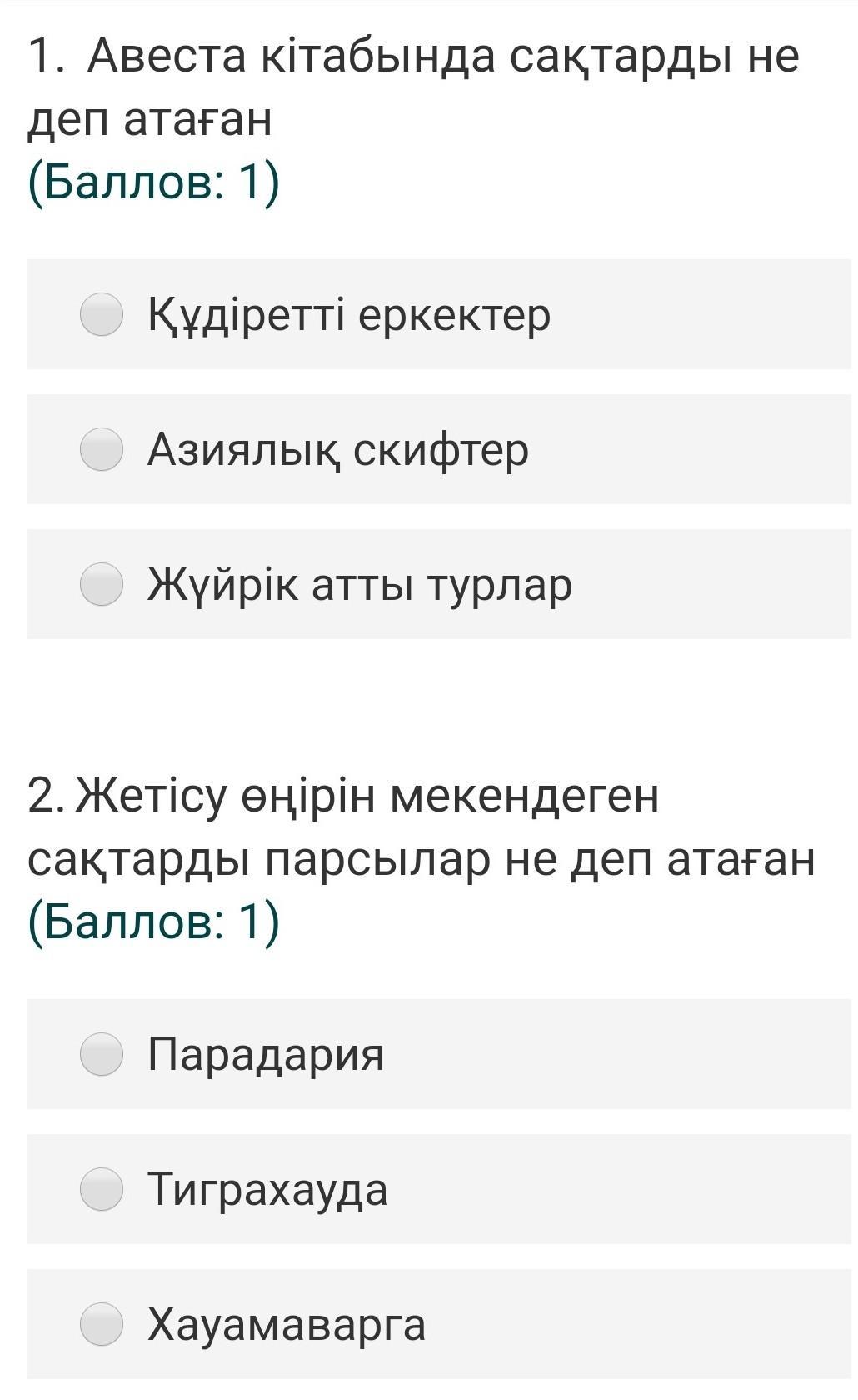The height and width of the screenshot is (1400, 858).
Task: Choose the Азиялық скифтер radio button
Action: pos(102,449)
